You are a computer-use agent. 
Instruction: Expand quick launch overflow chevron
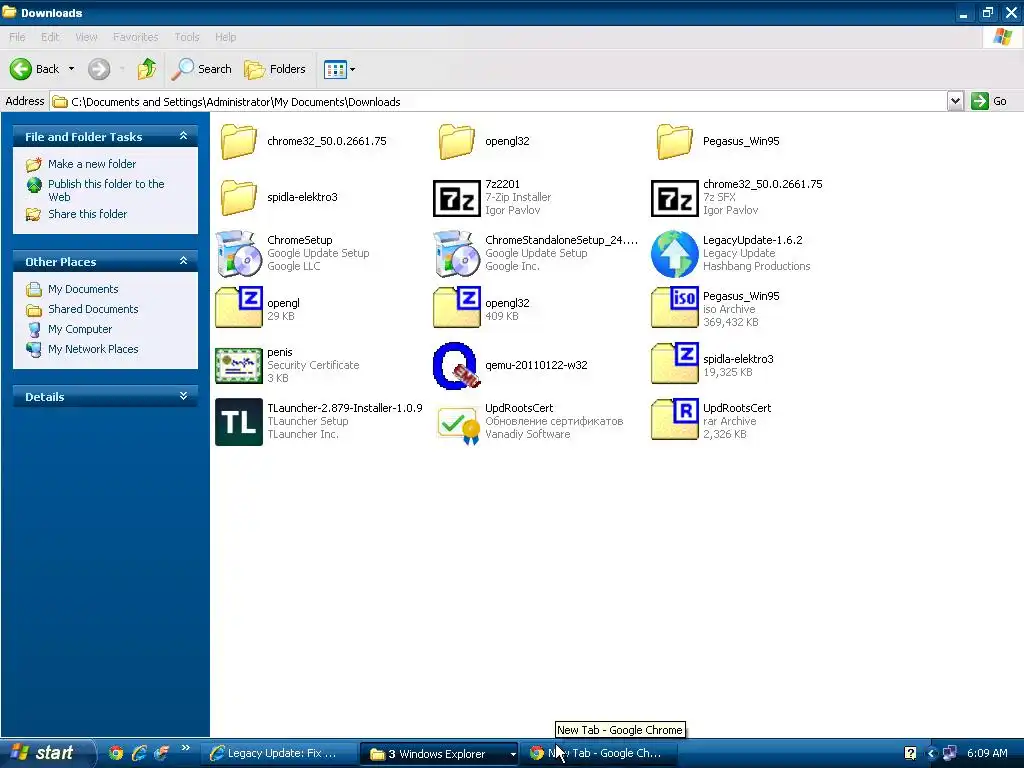point(185,748)
